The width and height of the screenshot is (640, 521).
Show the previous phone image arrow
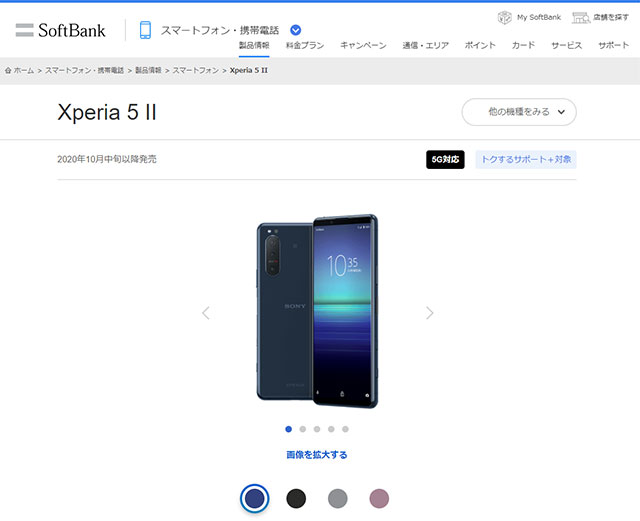click(206, 313)
